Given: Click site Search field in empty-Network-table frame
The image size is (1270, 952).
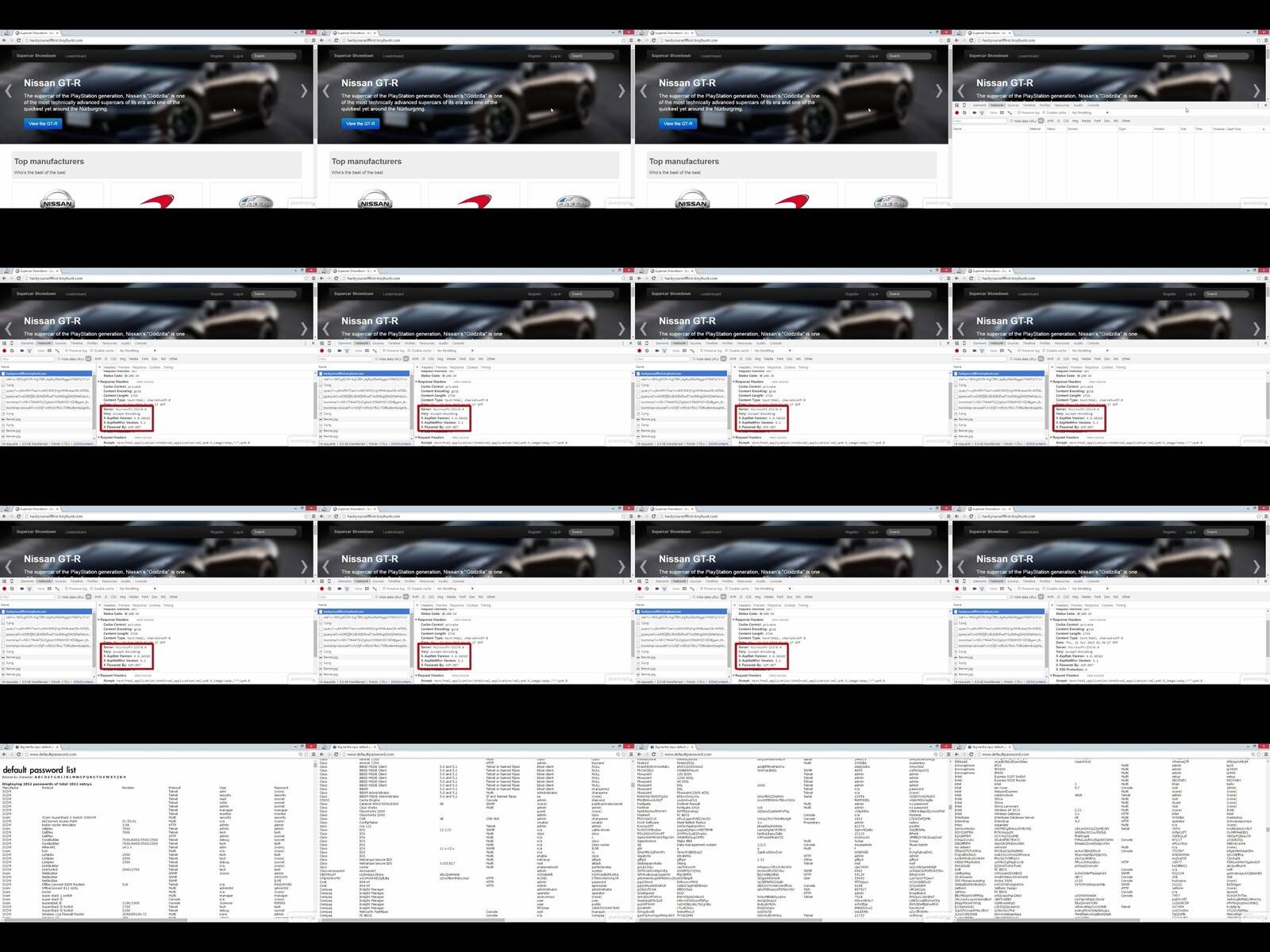Looking at the screenshot, I should (1226, 56).
